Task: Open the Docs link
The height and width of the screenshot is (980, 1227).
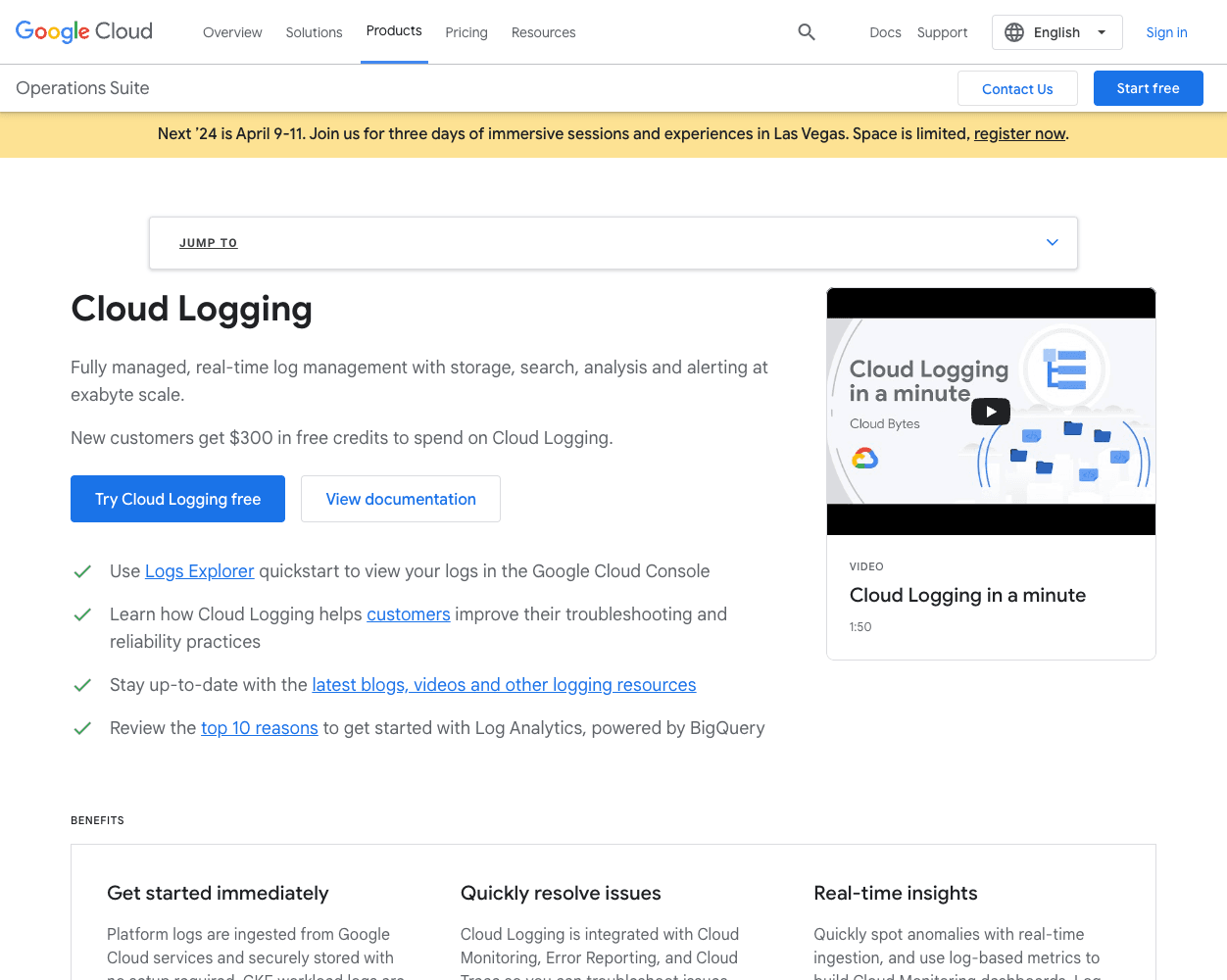Action: coord(885,32)
